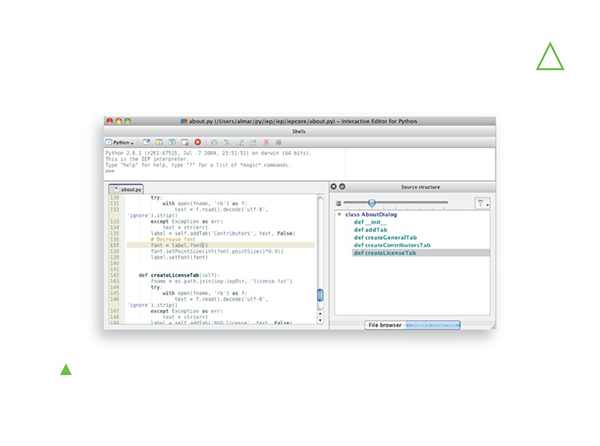This screenshot has height=446, width=600.
Task: Open the Python shell selector dropdown
Action: 119,142
